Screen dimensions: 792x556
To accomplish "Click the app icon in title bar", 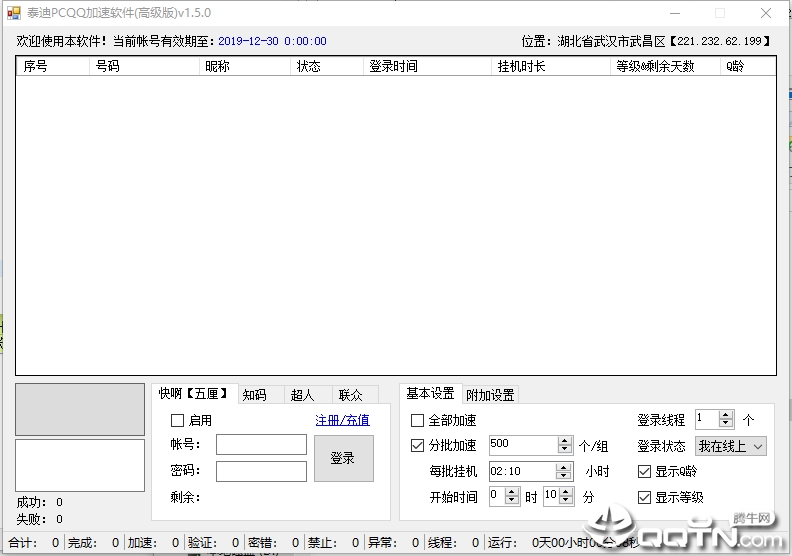I will [14, 13].
